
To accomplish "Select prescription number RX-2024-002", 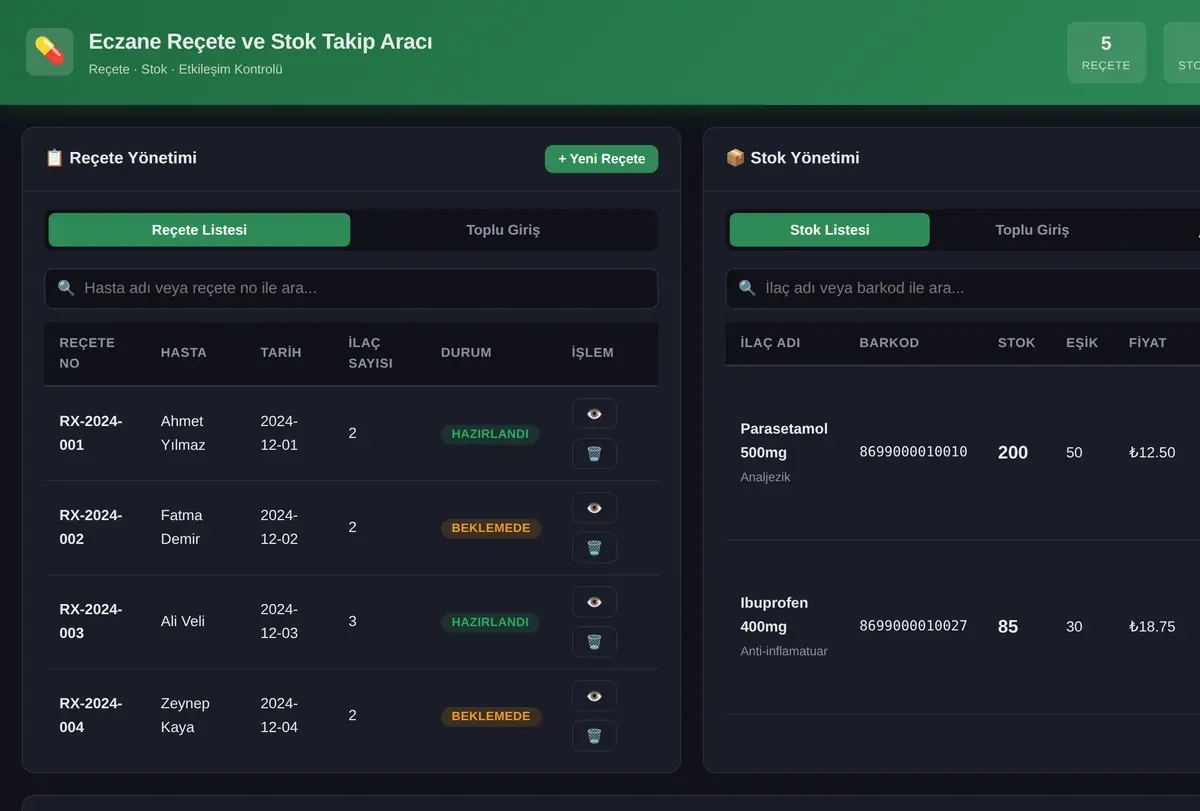I will pyautogui.click(x=91, y=527).
